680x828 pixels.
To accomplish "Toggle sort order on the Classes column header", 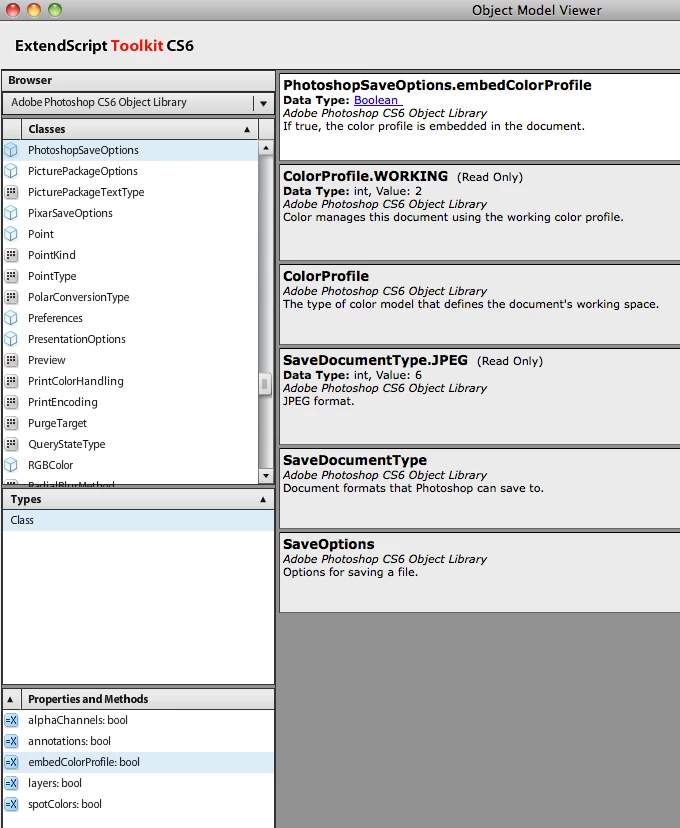I will point(139,129).
